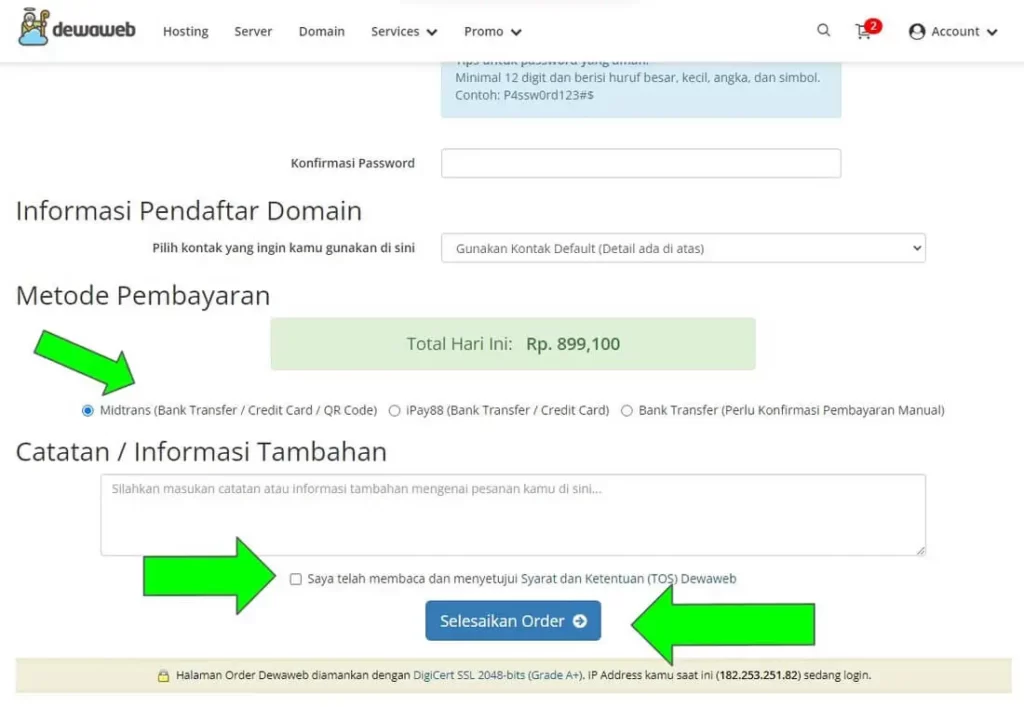Screen dimensions: 1024x707
Task: Click the Konfirmasi Password input field
Action: [640, 163]
